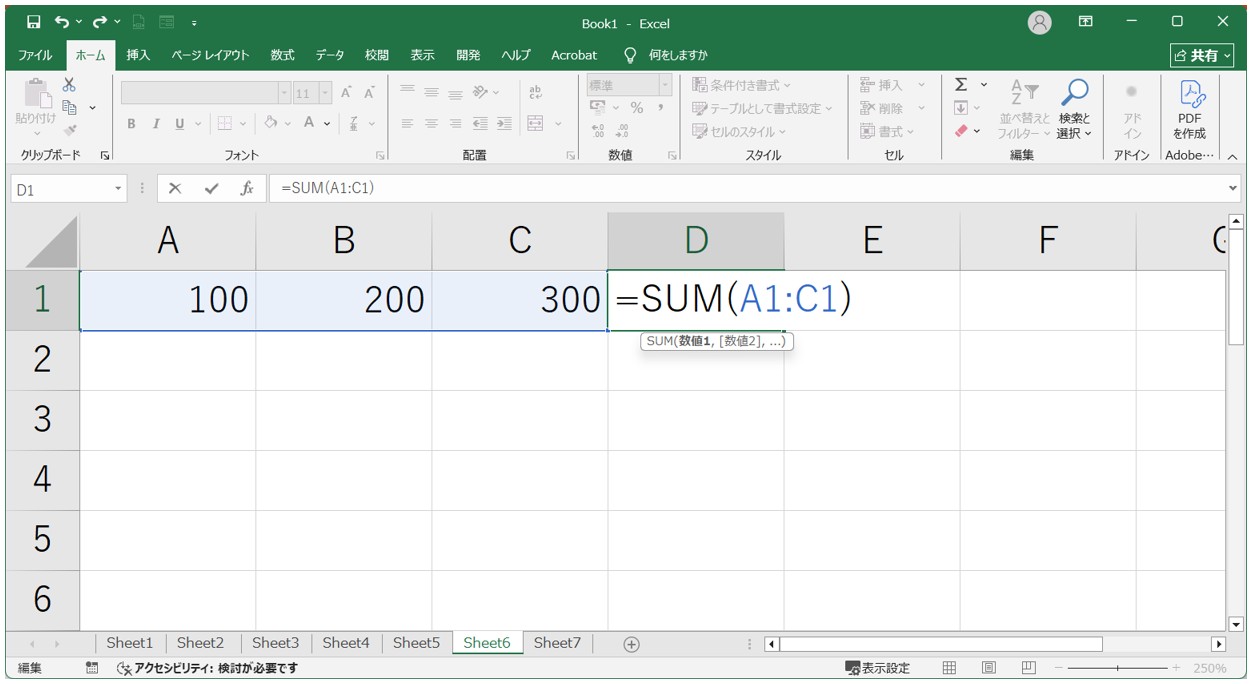Open the Page Layout (ページレイアウト) tab

click(x=210, y=55)
